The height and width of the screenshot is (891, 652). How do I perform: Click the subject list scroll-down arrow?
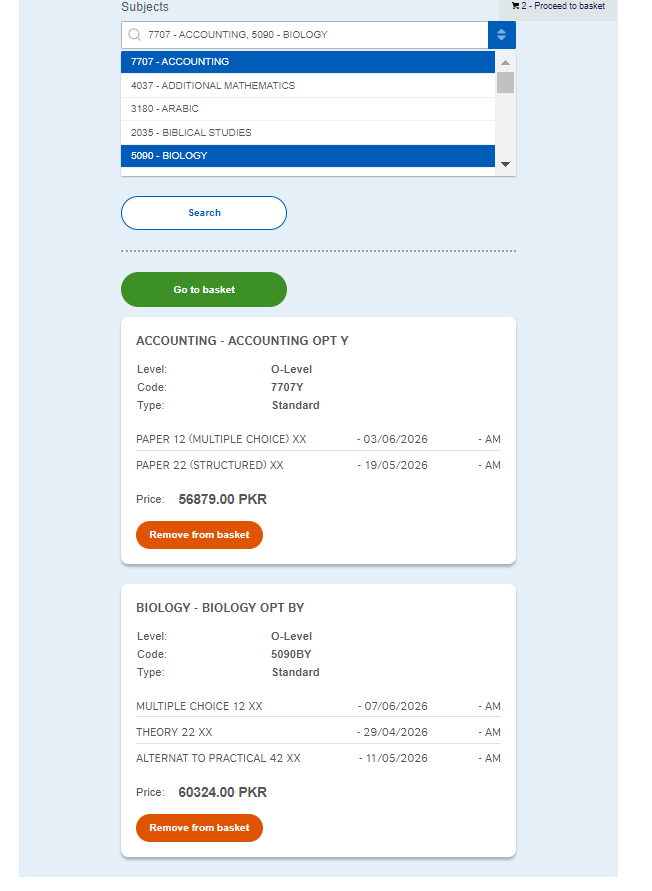[505, 164]
